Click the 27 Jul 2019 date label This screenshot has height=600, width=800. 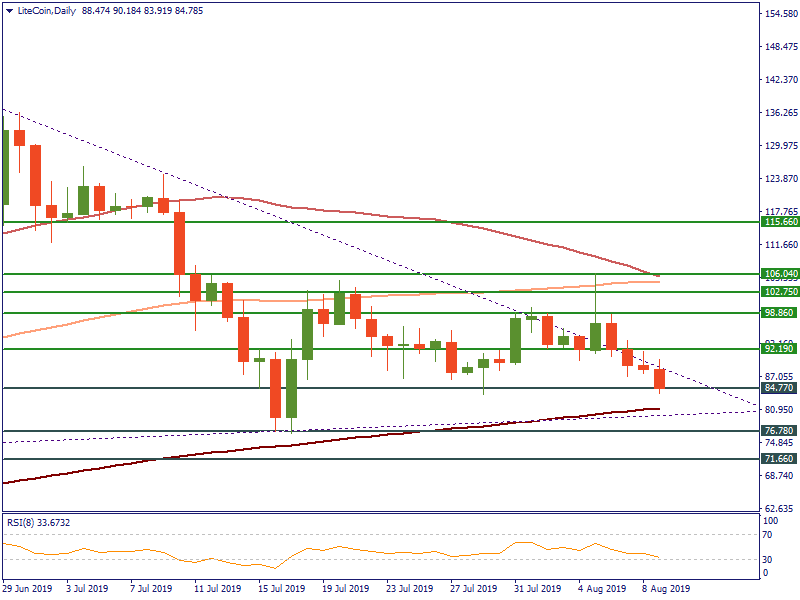click(x=473, y=589)
